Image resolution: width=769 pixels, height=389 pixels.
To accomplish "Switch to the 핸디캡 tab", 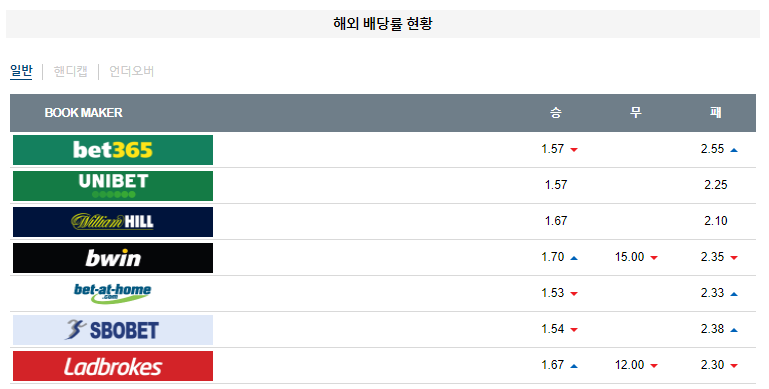I will (71, 71).
